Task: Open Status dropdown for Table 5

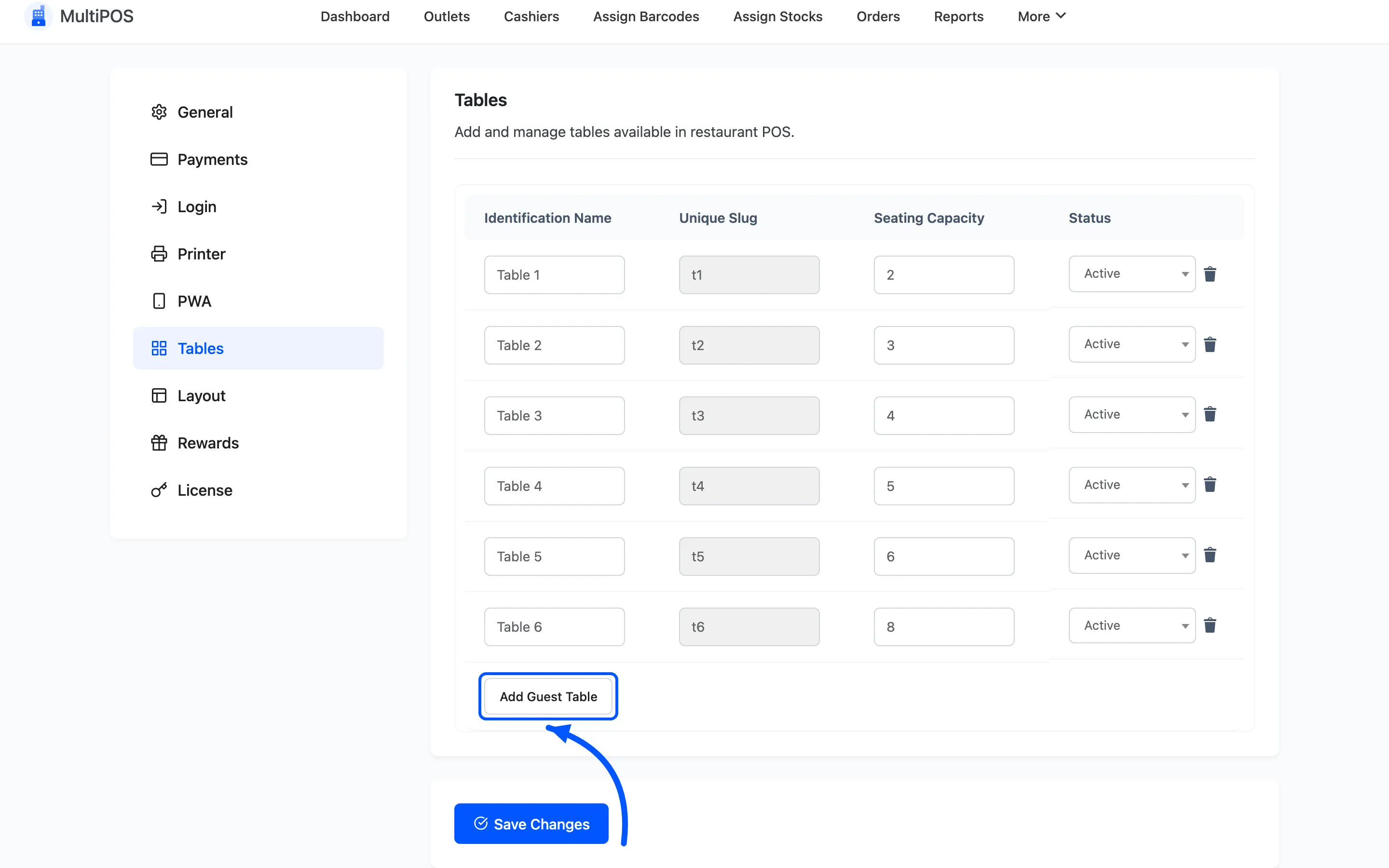Action: 1132,555
